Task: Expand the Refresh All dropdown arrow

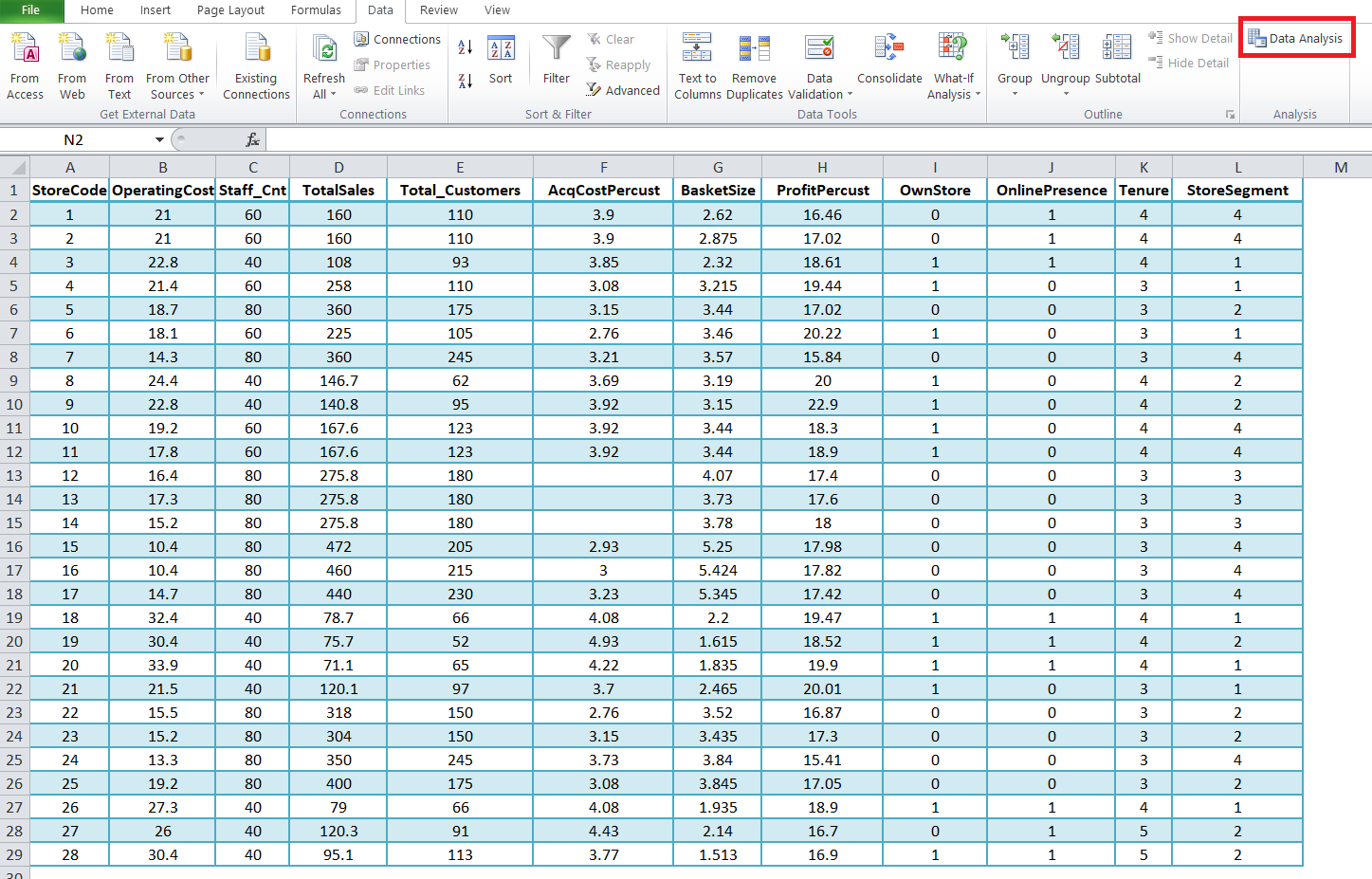Action: (x=335, y=95)
